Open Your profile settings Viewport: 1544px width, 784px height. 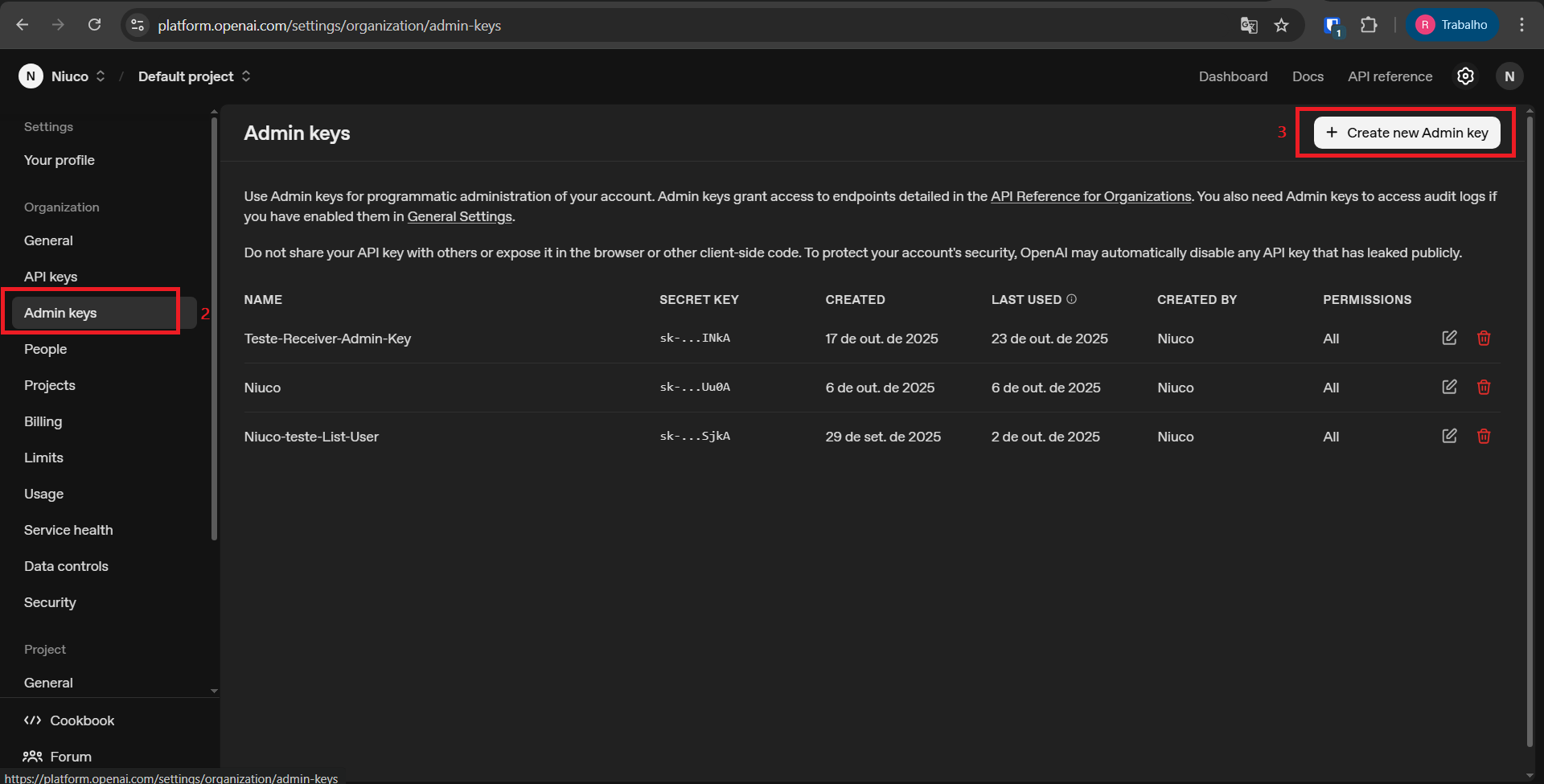(x=60, y=160)
